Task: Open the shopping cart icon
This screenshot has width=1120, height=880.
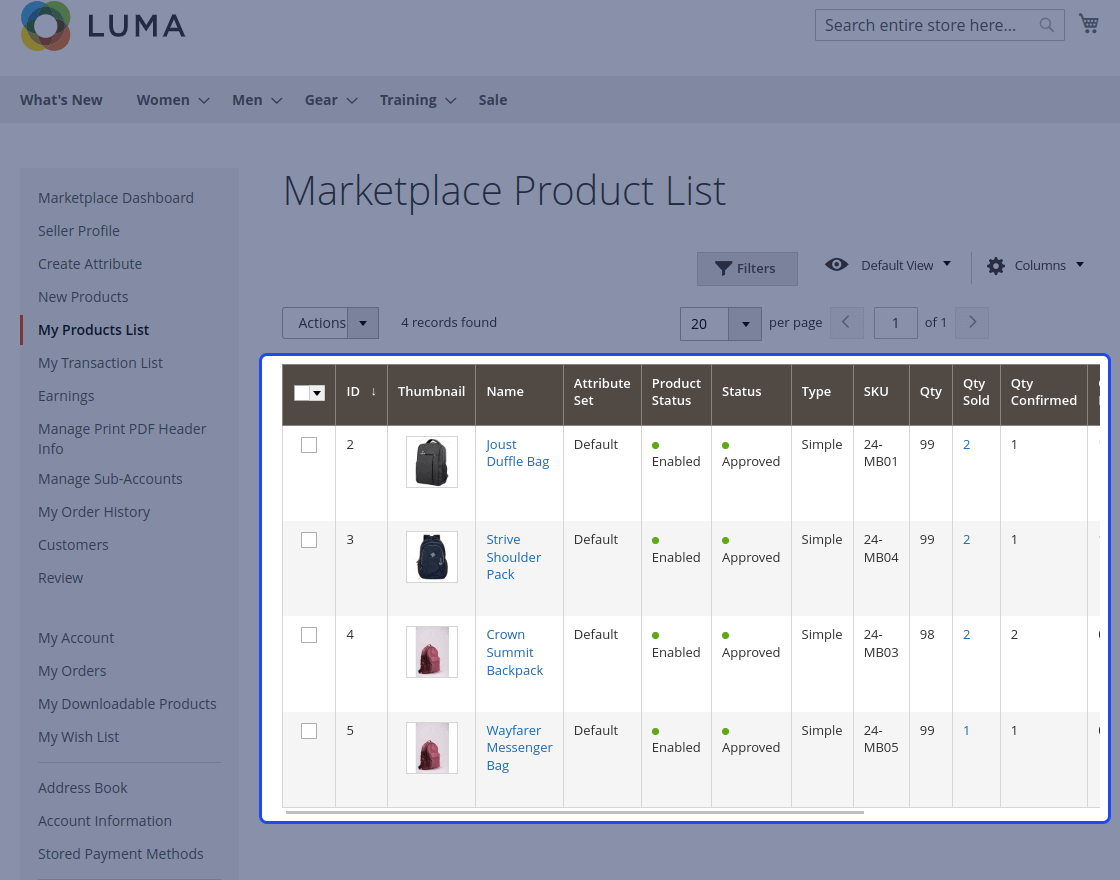Action: click(x=1089, y=24)
